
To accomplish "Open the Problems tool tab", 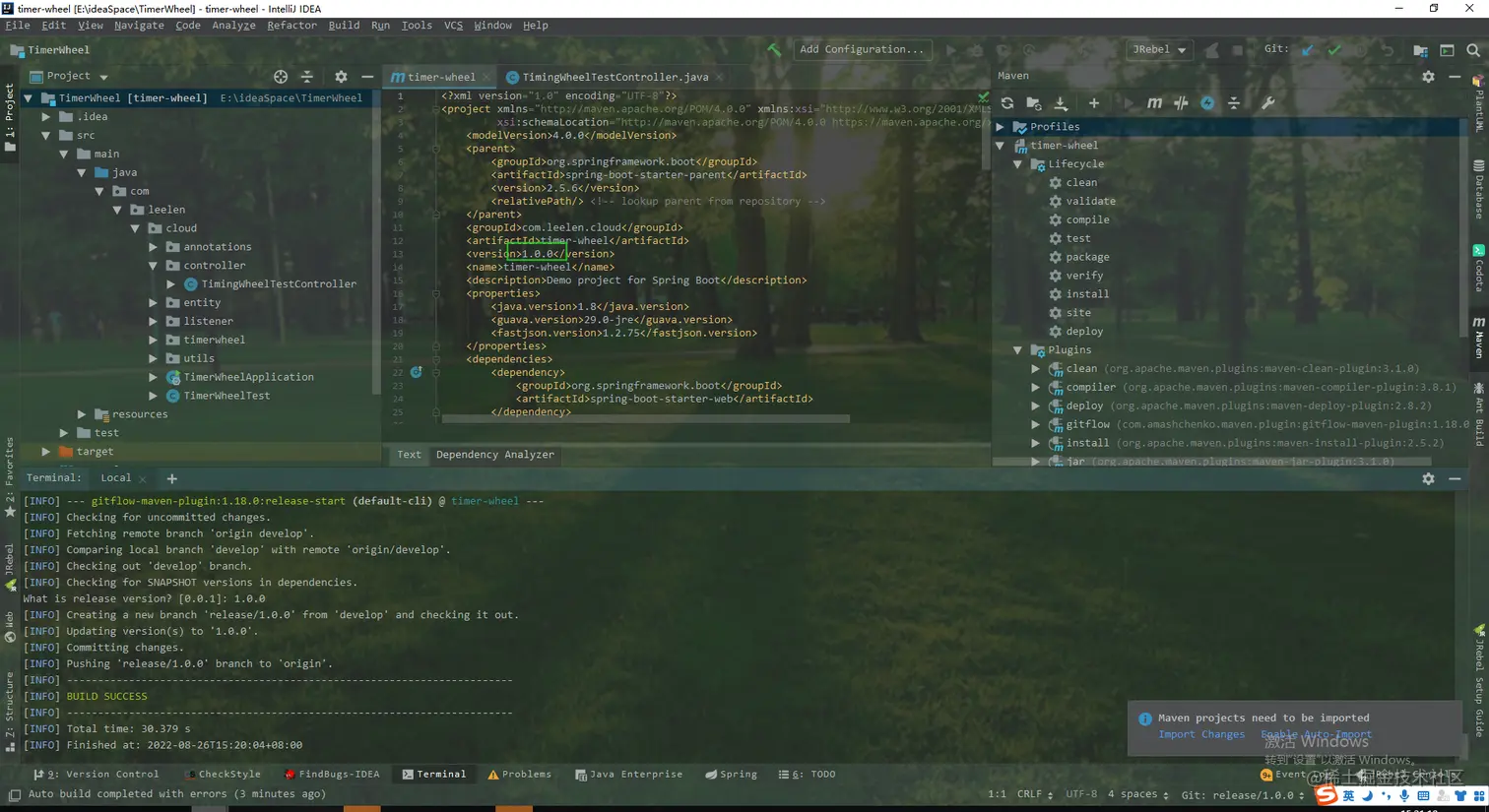I will (x=520, y=775).
